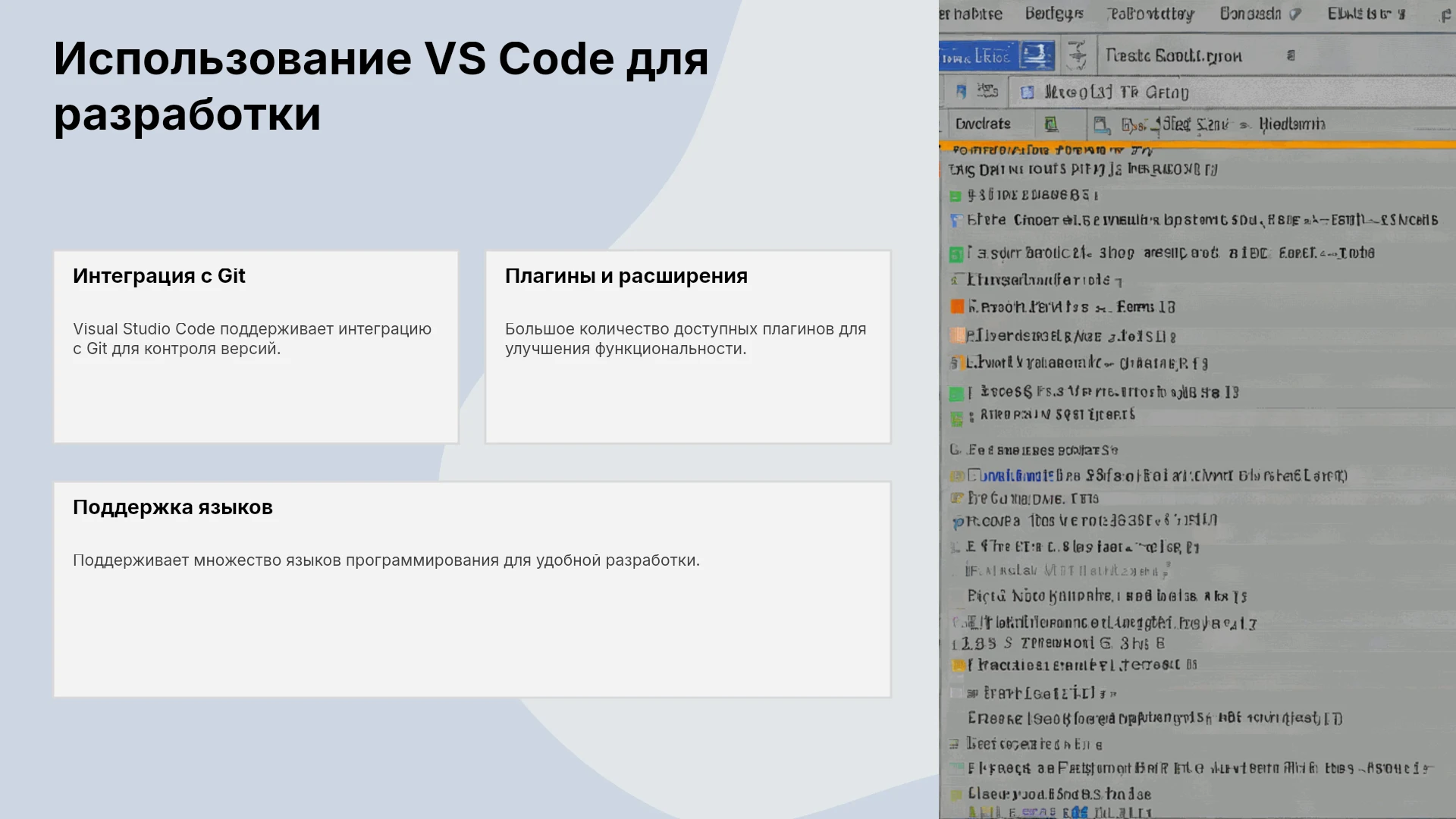Open the Bedgys item in the top menu
This screenshot has height=819, width=1456.
click(x=1054, y=14)
